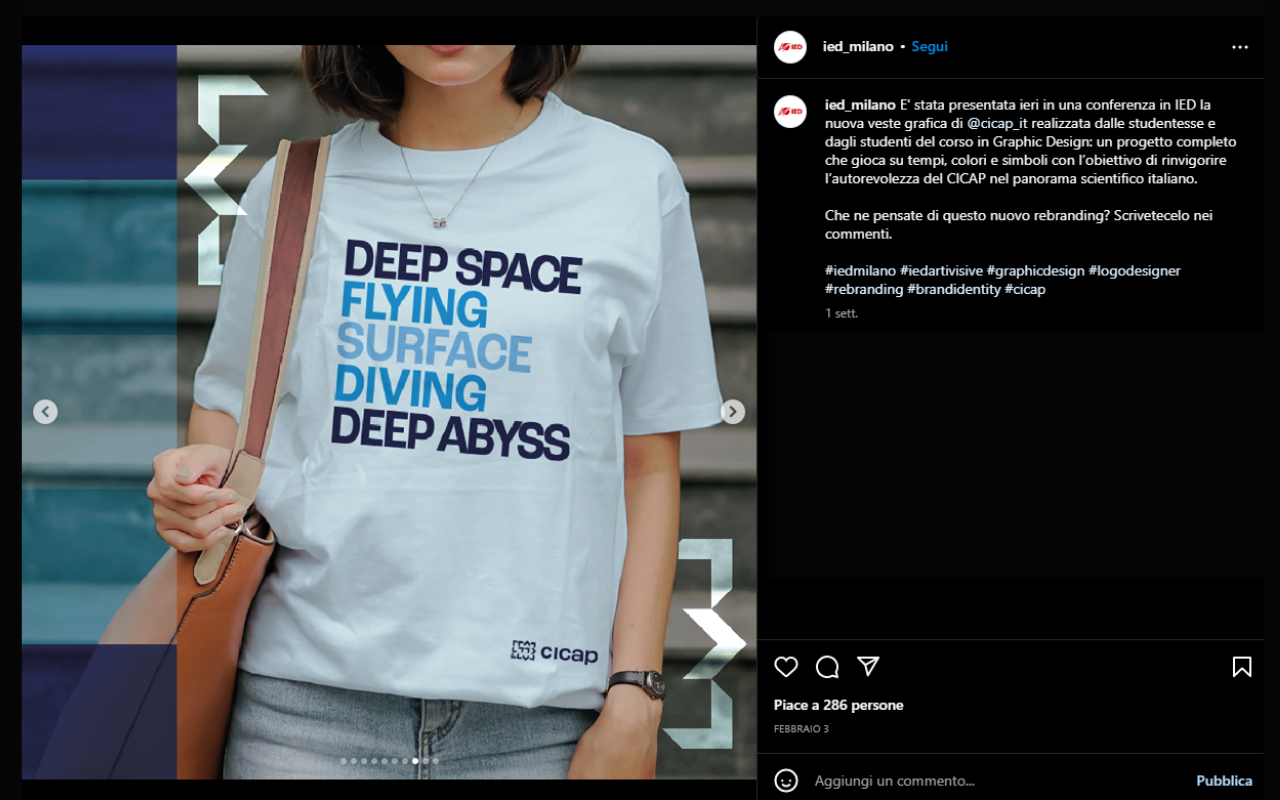Click the ied_milano username in header
The width and height of the screenshot is (1280, 800).
pyautogui.click(x=858, y=47)
